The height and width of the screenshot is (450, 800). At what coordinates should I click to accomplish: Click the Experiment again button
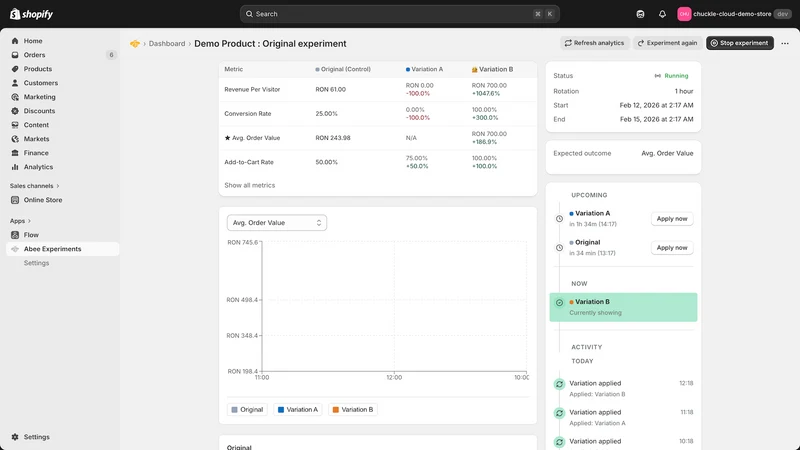coord(667,43)
